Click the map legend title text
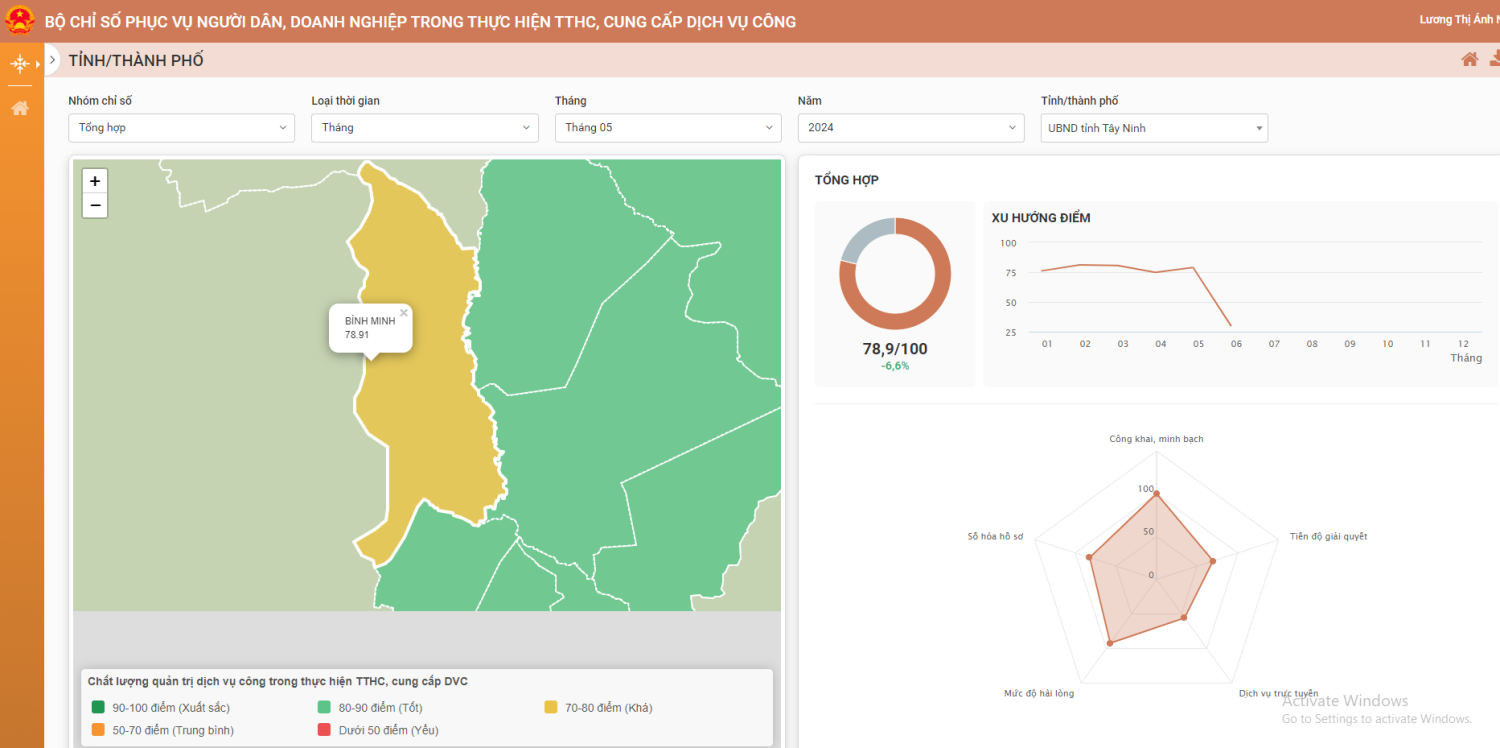This screenshot has height=748, width=1500. point(278,681)
